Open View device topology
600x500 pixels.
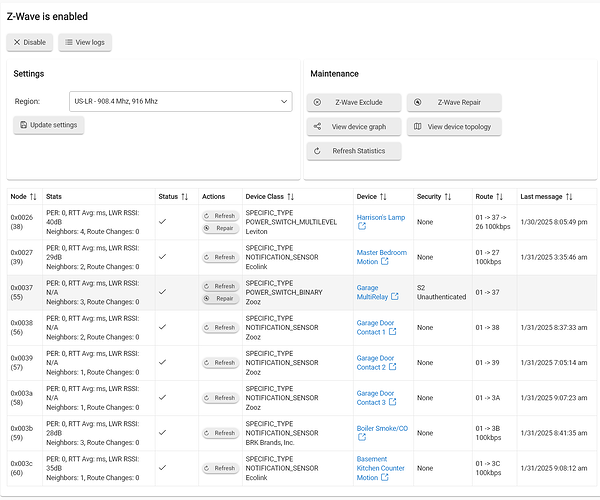pos(454,127)
